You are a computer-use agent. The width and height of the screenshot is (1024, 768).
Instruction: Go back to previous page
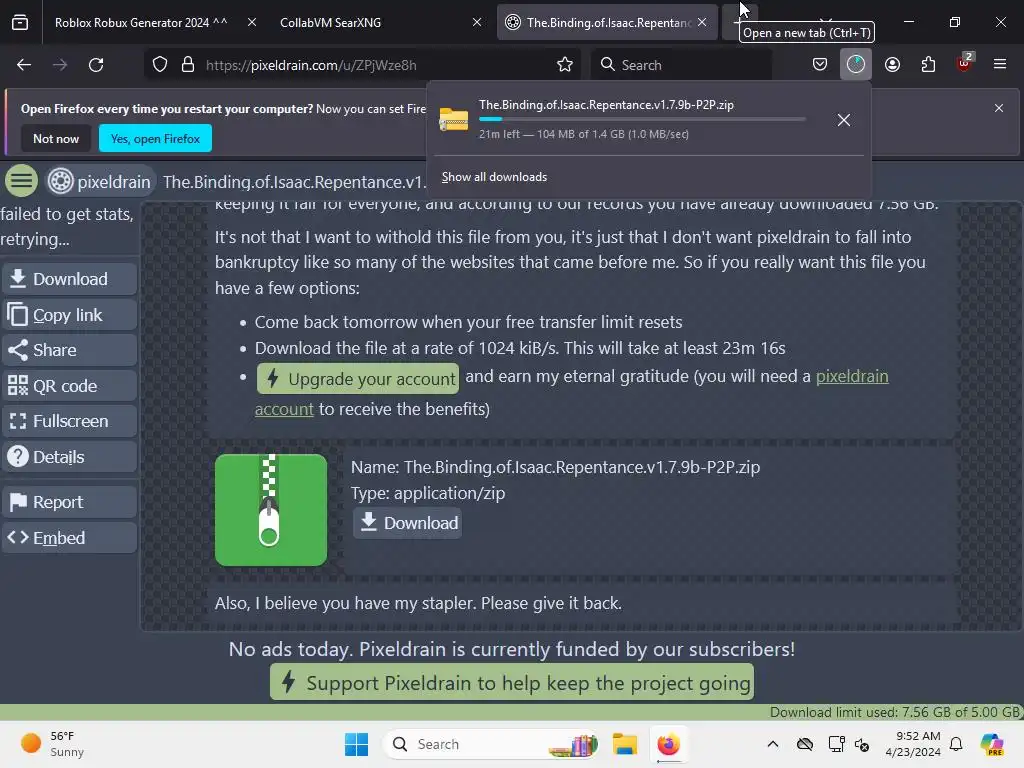[x=24, y=65]
